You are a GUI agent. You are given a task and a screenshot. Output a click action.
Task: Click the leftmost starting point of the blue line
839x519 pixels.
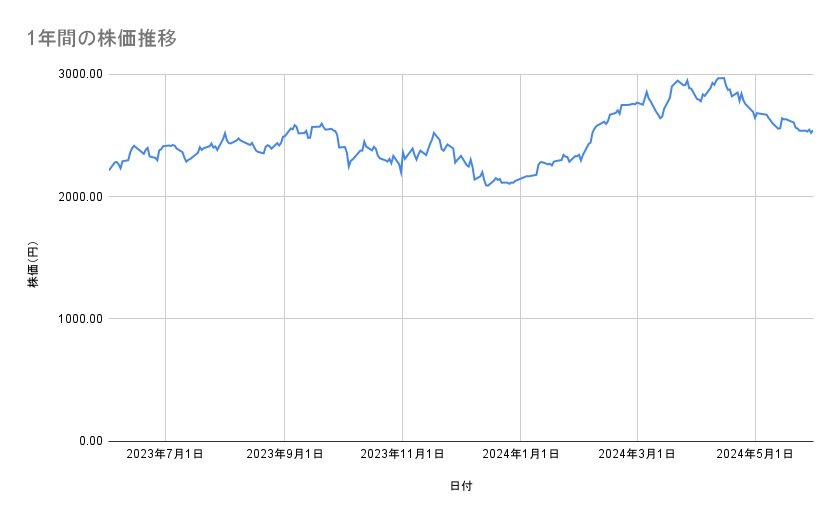[110, 170]
